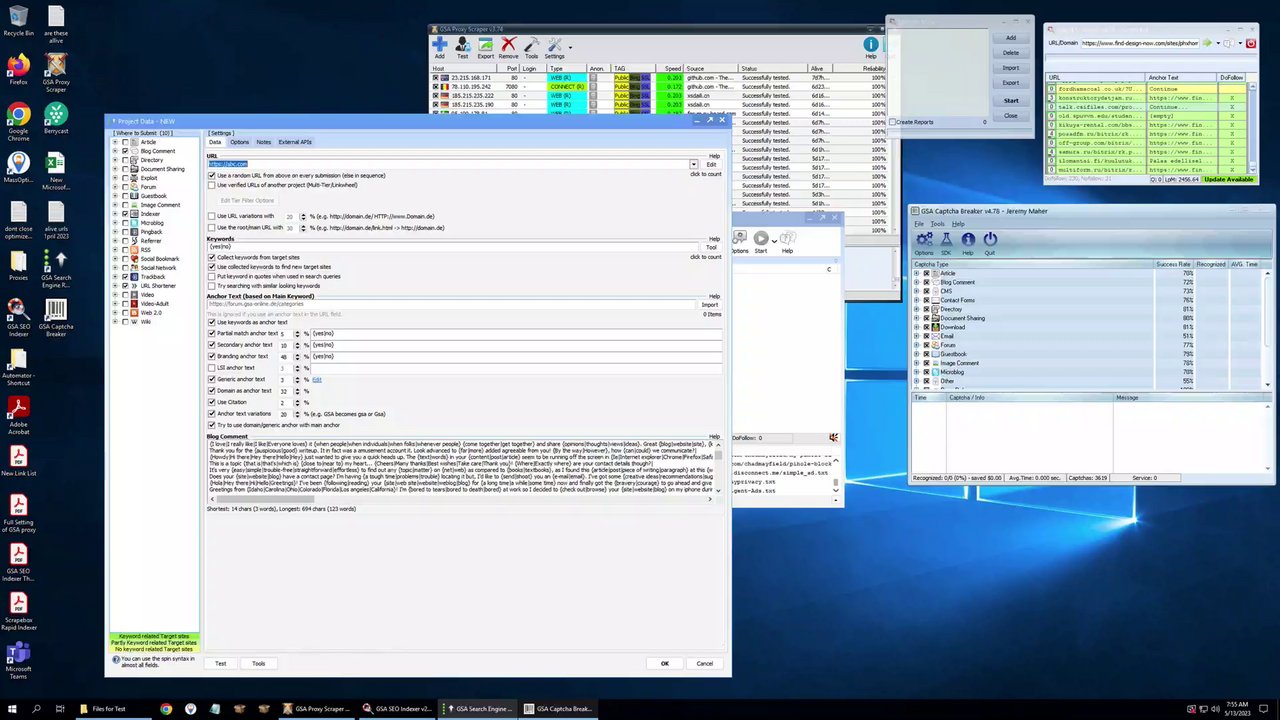Open Recycle Bin desktop icon
This screenshot has width=1280, height=720.
coord(18,22)
